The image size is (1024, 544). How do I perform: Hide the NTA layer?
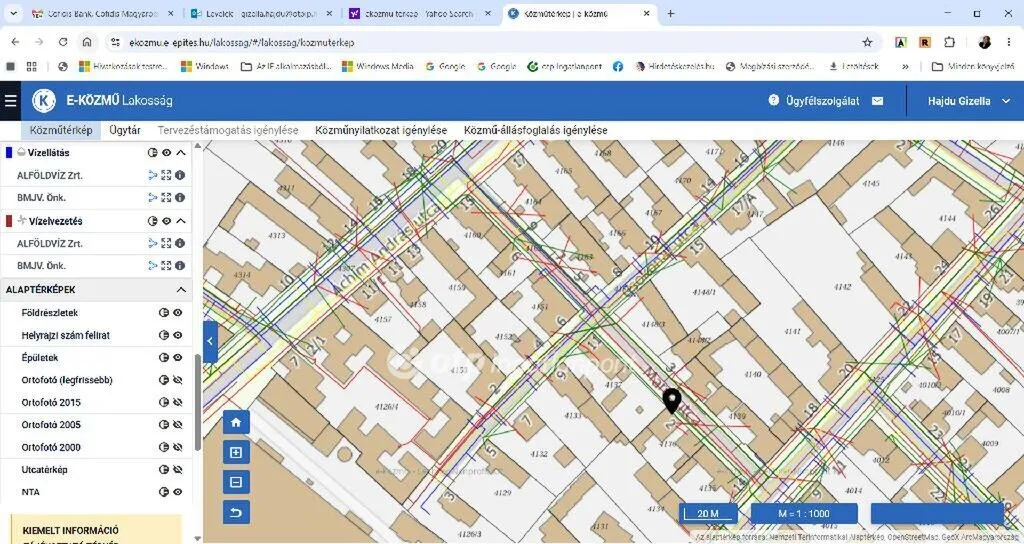pos(178,492)
